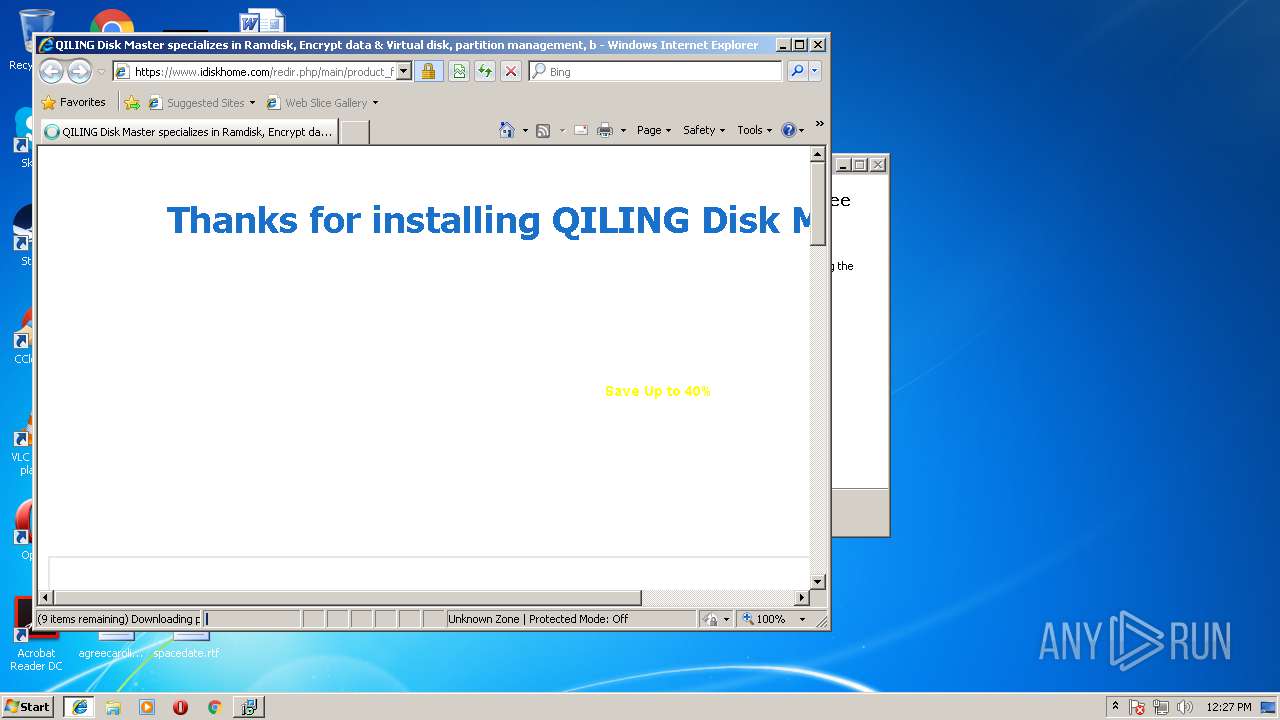
Task: Launch Windows Media Player from taskbar
Action: pyautogui.click(x=147, y=707)
